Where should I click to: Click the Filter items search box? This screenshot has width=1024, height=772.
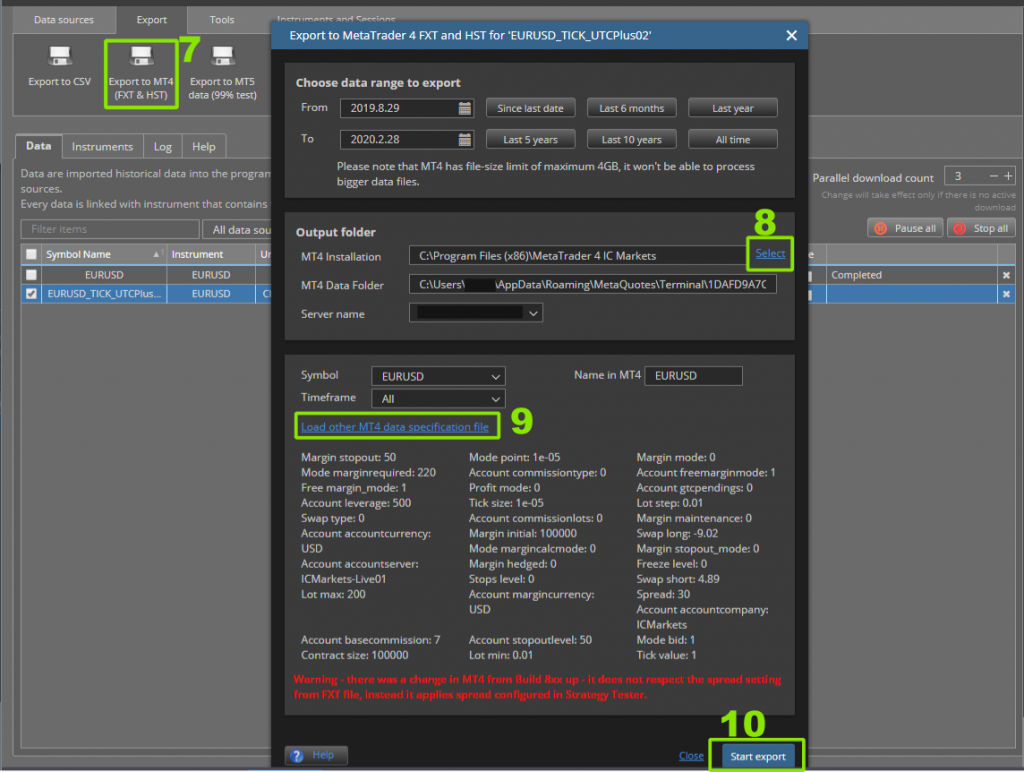pos(110,229)
